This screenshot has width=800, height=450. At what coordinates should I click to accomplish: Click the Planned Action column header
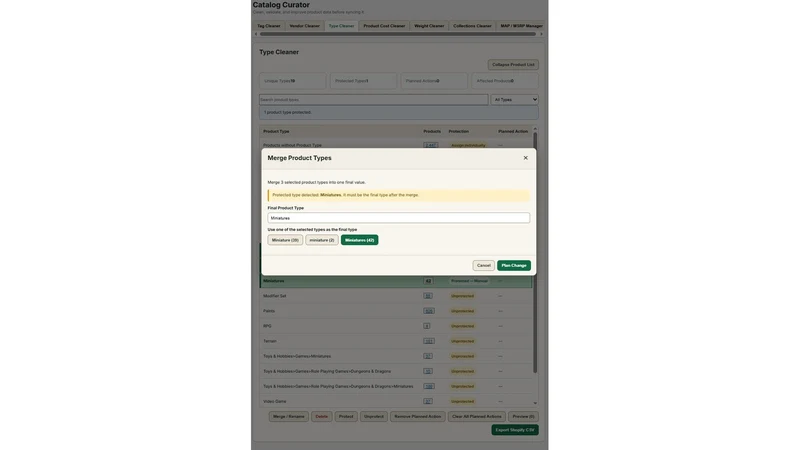(x=513, y=131)
